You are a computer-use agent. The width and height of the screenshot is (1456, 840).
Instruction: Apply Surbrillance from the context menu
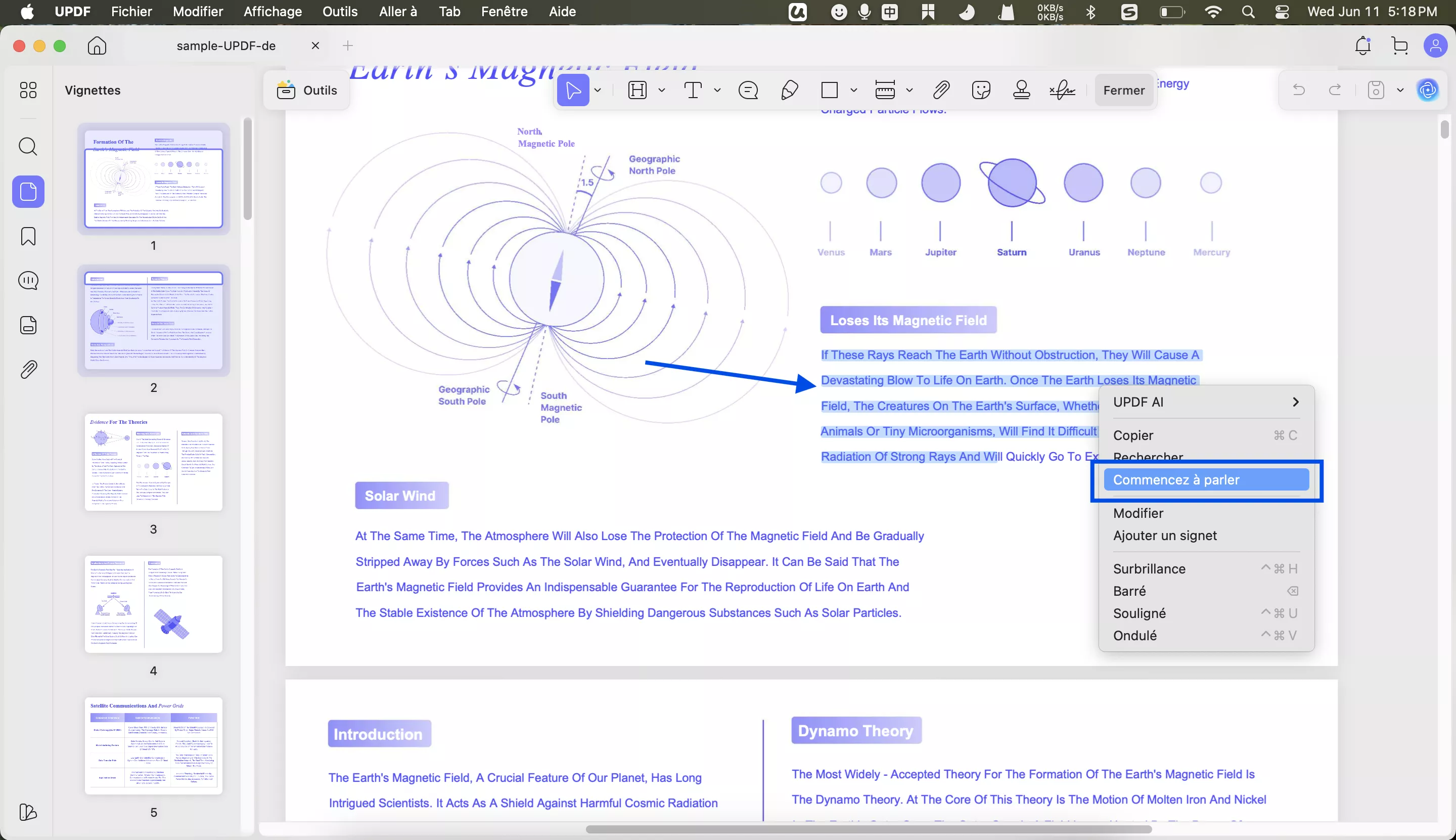click(1149, 568)
